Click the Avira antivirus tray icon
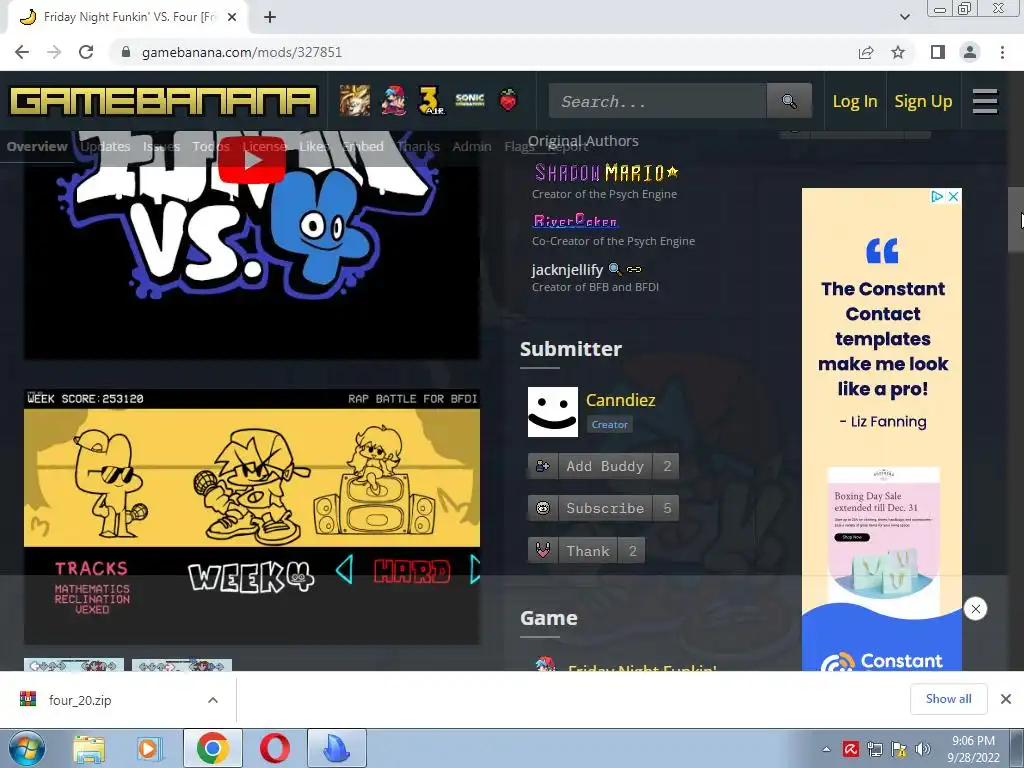This screenshot has height=768, width=1024. (x=850, y=749)
